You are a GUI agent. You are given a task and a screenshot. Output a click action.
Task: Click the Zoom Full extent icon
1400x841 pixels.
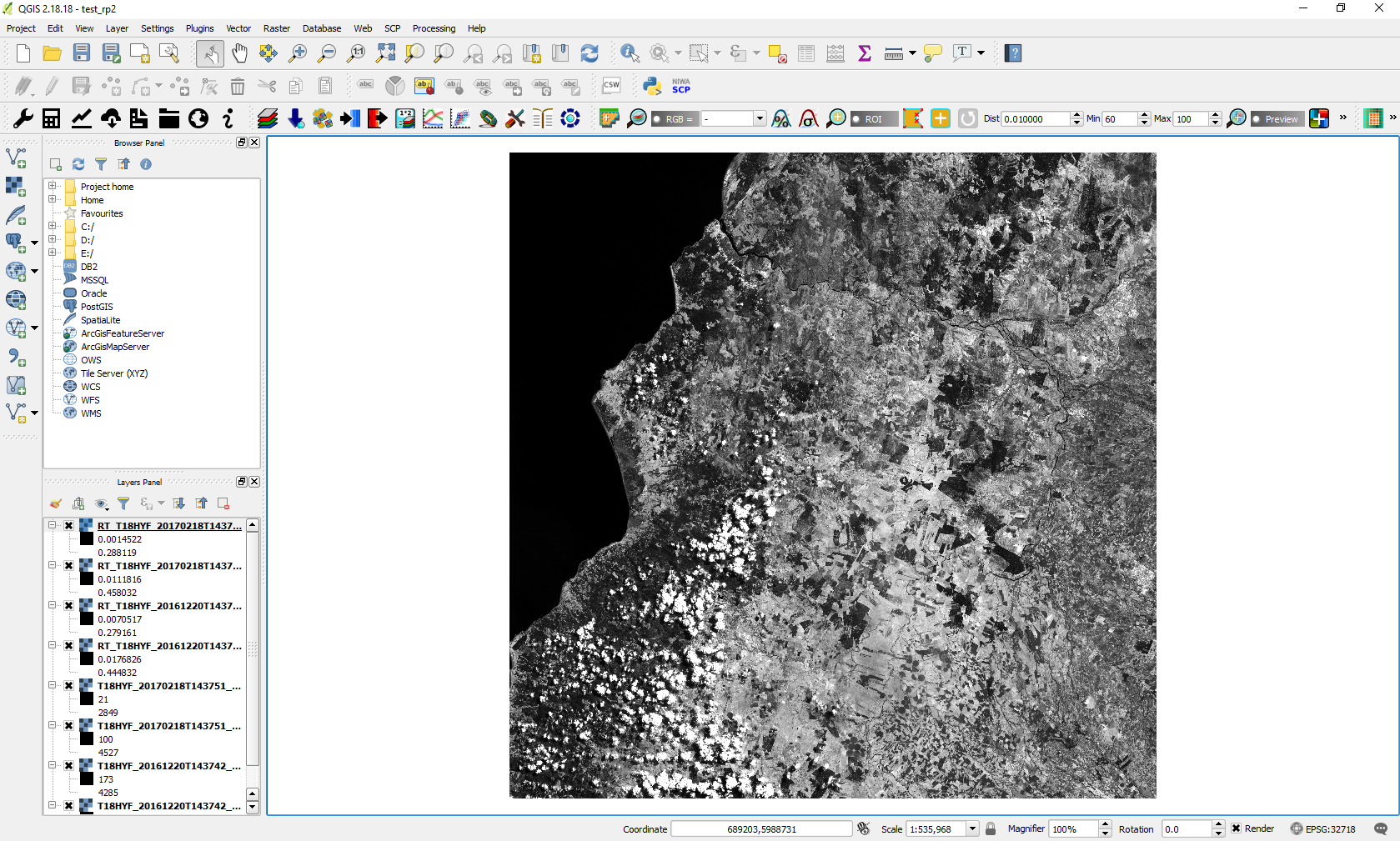(x=385, y=53)
